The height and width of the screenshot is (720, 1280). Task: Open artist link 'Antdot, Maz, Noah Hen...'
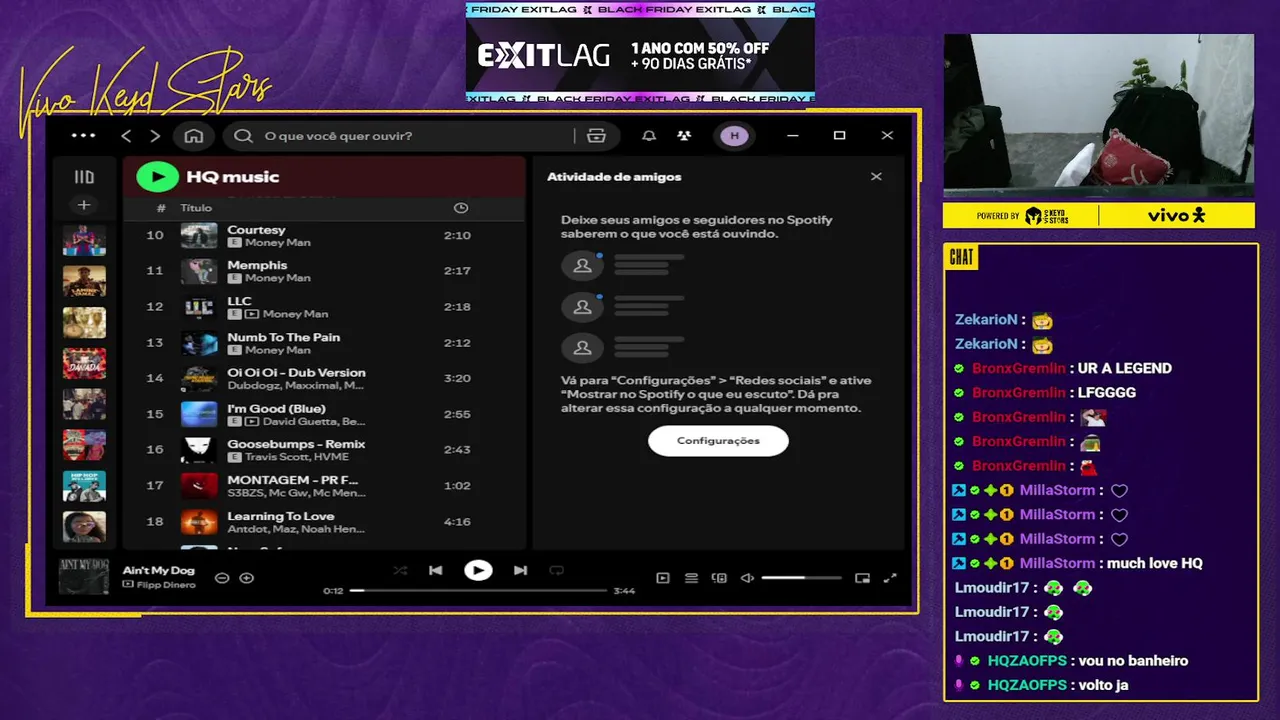tap(295, 529)
